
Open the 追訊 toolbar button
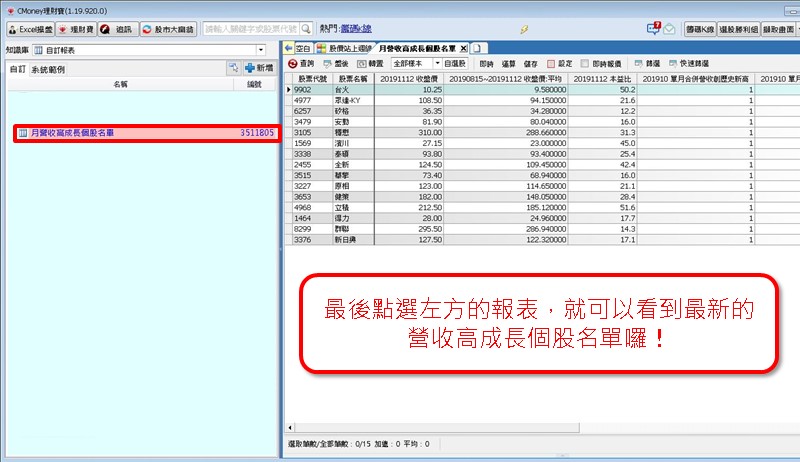(116, 29)
